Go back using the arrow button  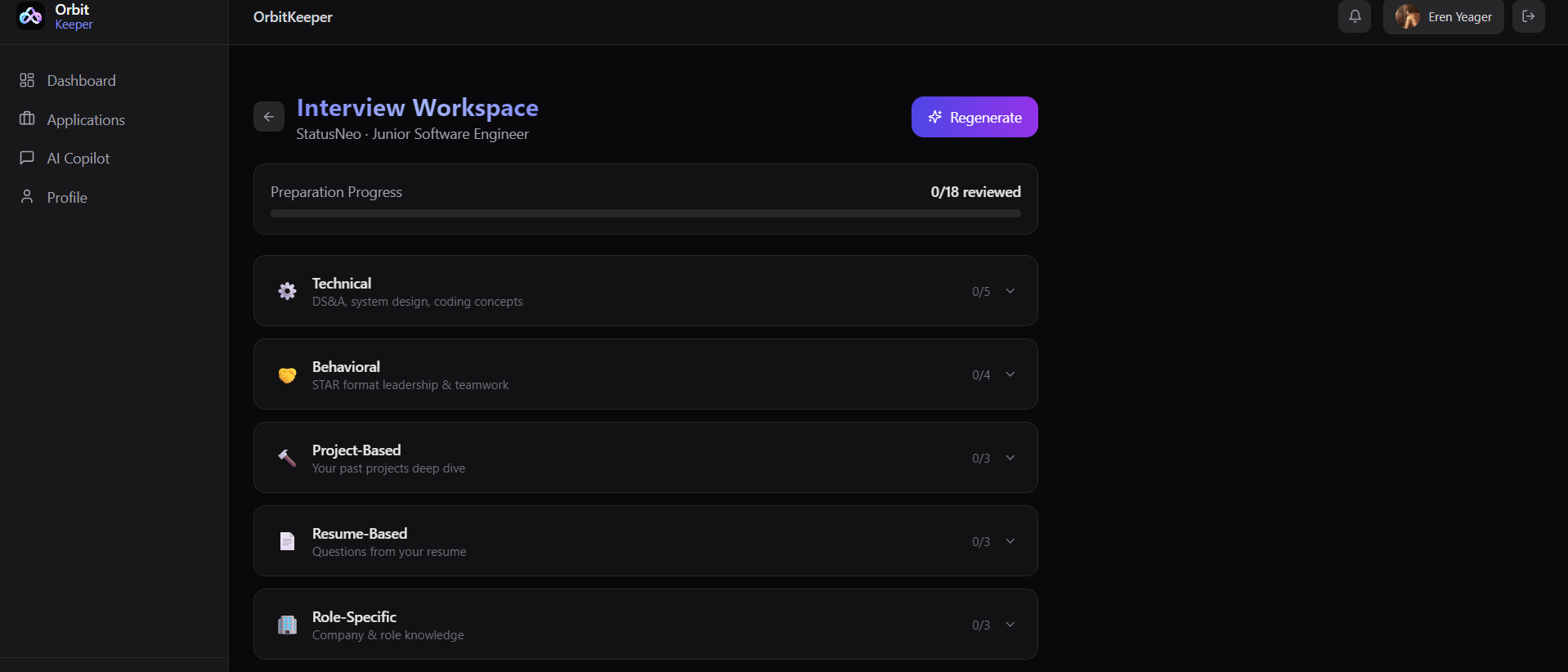tap(269, 117)
